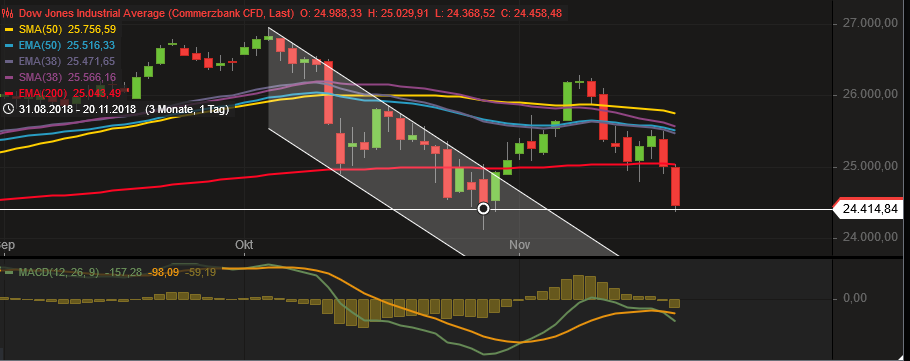This screenshot has height=361, width=910.
Task: Click the MACD histogram value -59,19
Action: click(200, 272)
